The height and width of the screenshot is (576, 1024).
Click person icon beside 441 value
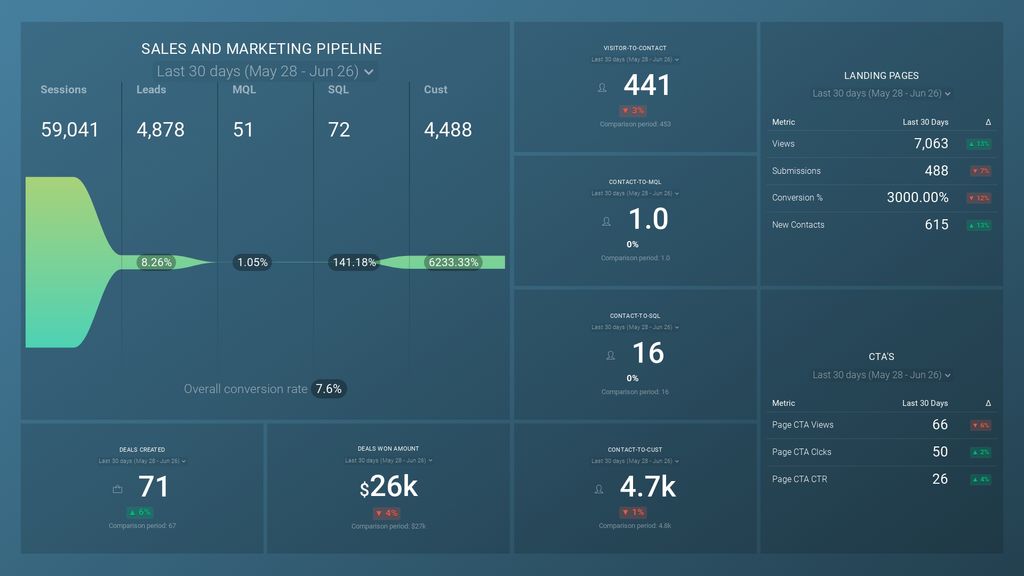coord(602,88)
